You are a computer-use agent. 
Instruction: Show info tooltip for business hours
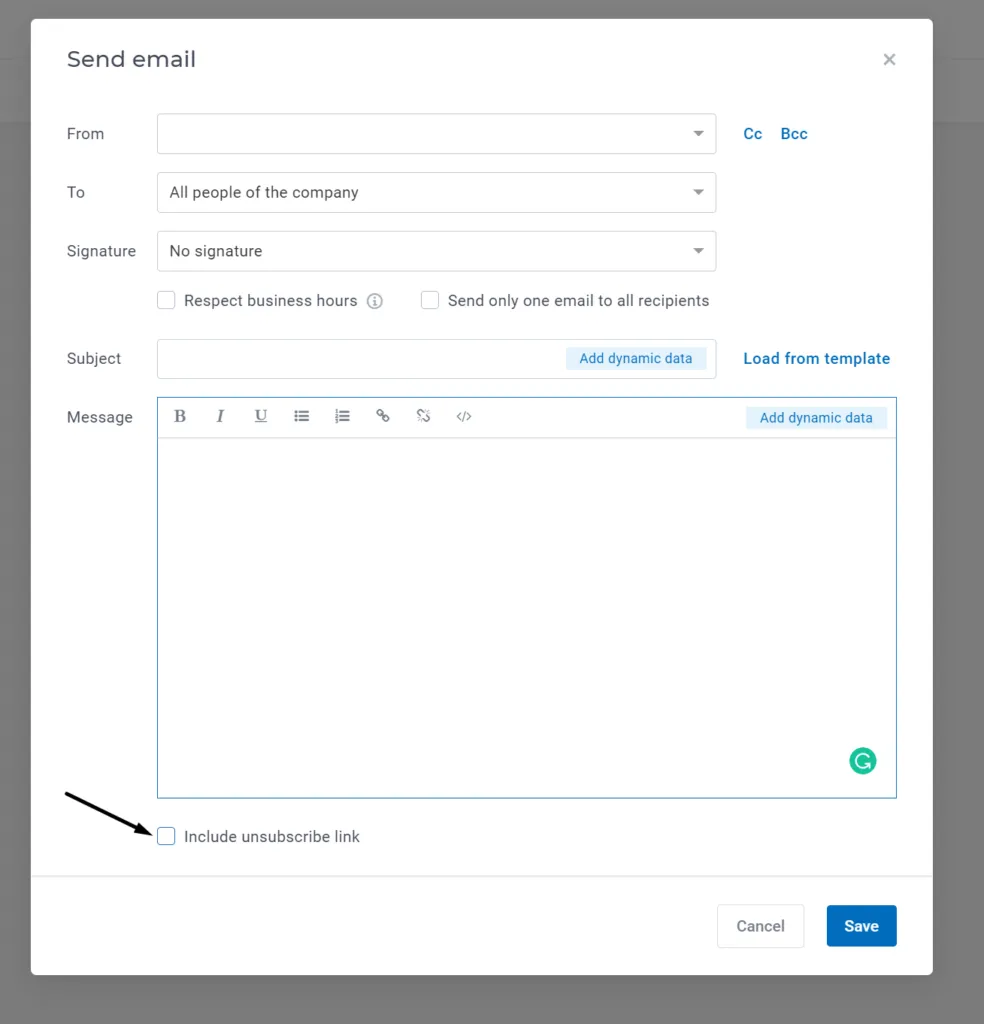click(x=374, y=301)
